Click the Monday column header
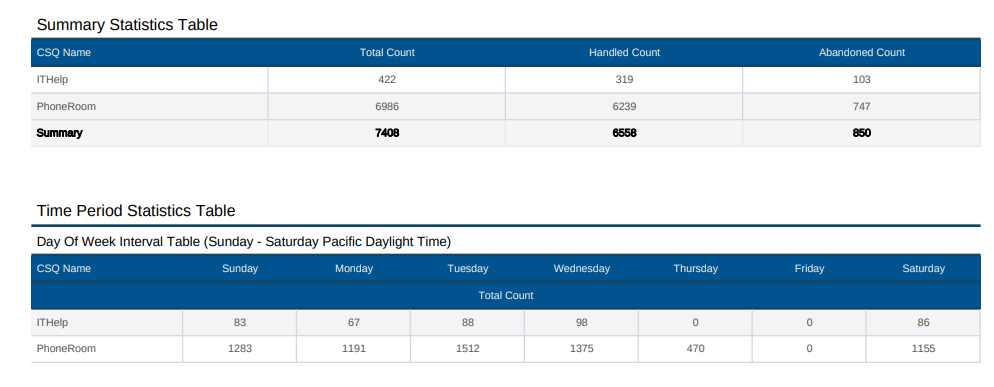Screen dimensions: 994x387 pyautogui.click(x=354, y=268)
